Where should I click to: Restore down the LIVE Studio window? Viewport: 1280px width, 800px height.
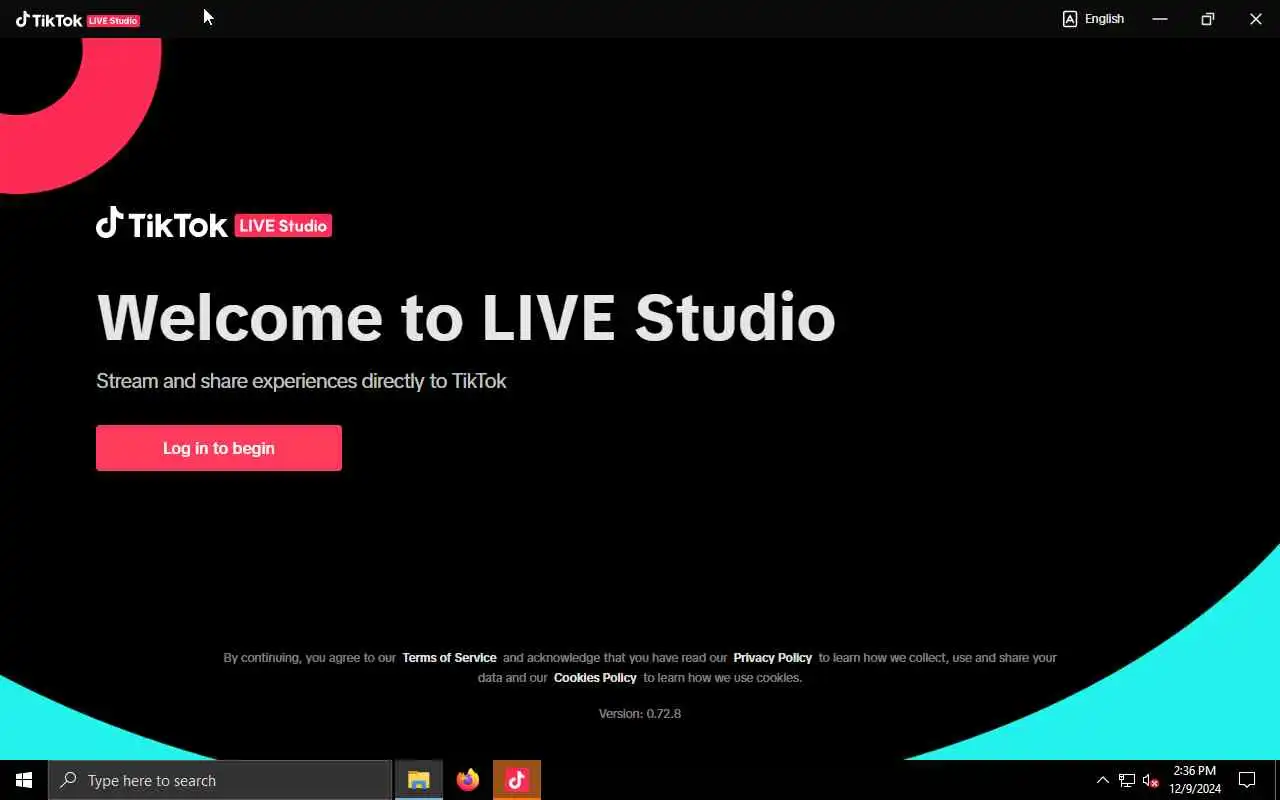pos(1208,19)
